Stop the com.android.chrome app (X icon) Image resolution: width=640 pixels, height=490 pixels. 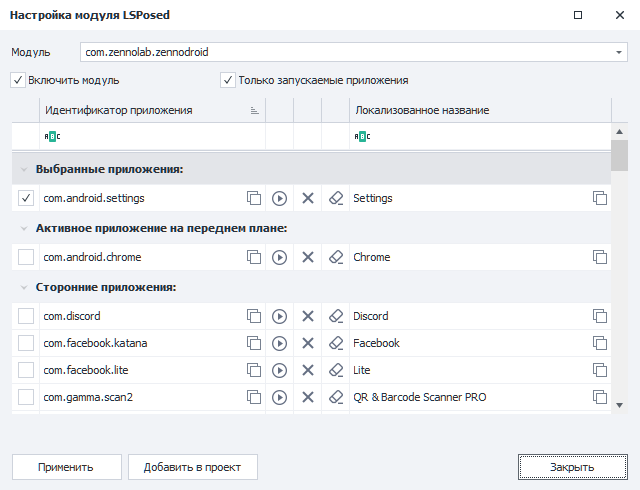(308, 257)
